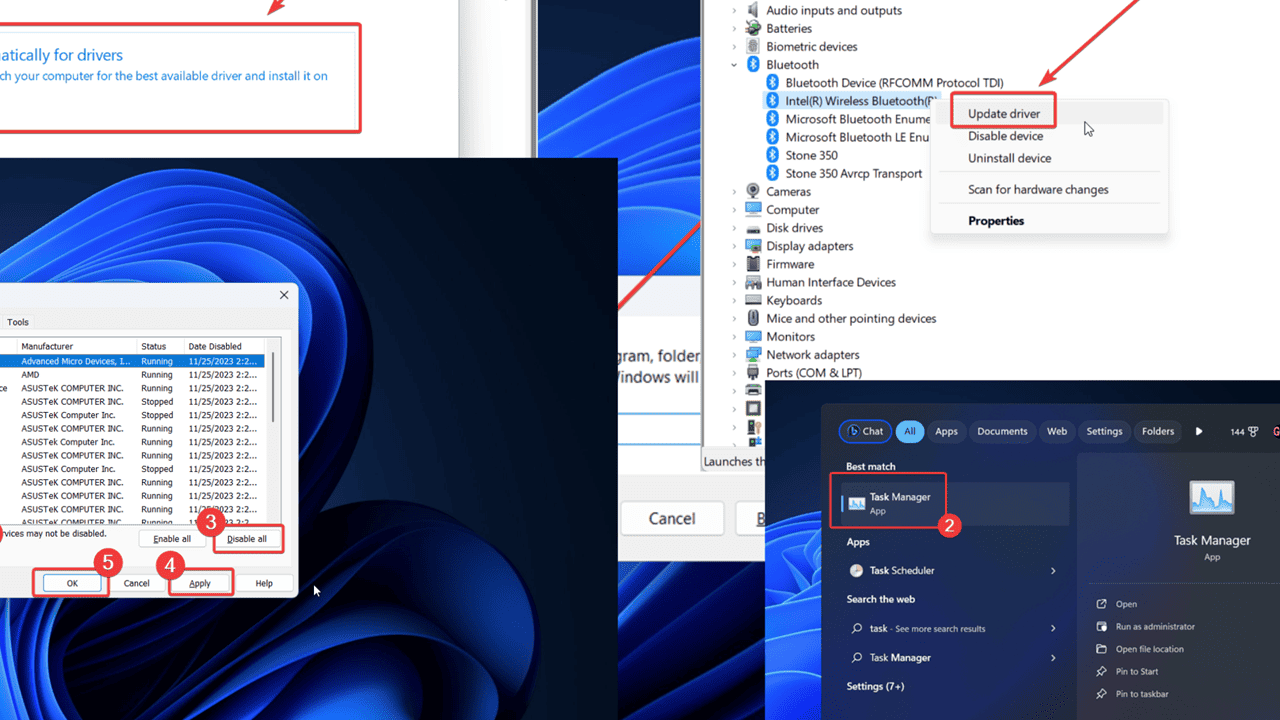Click the Apply button in services dialog
1280x720 pixels.
point(200,583)
